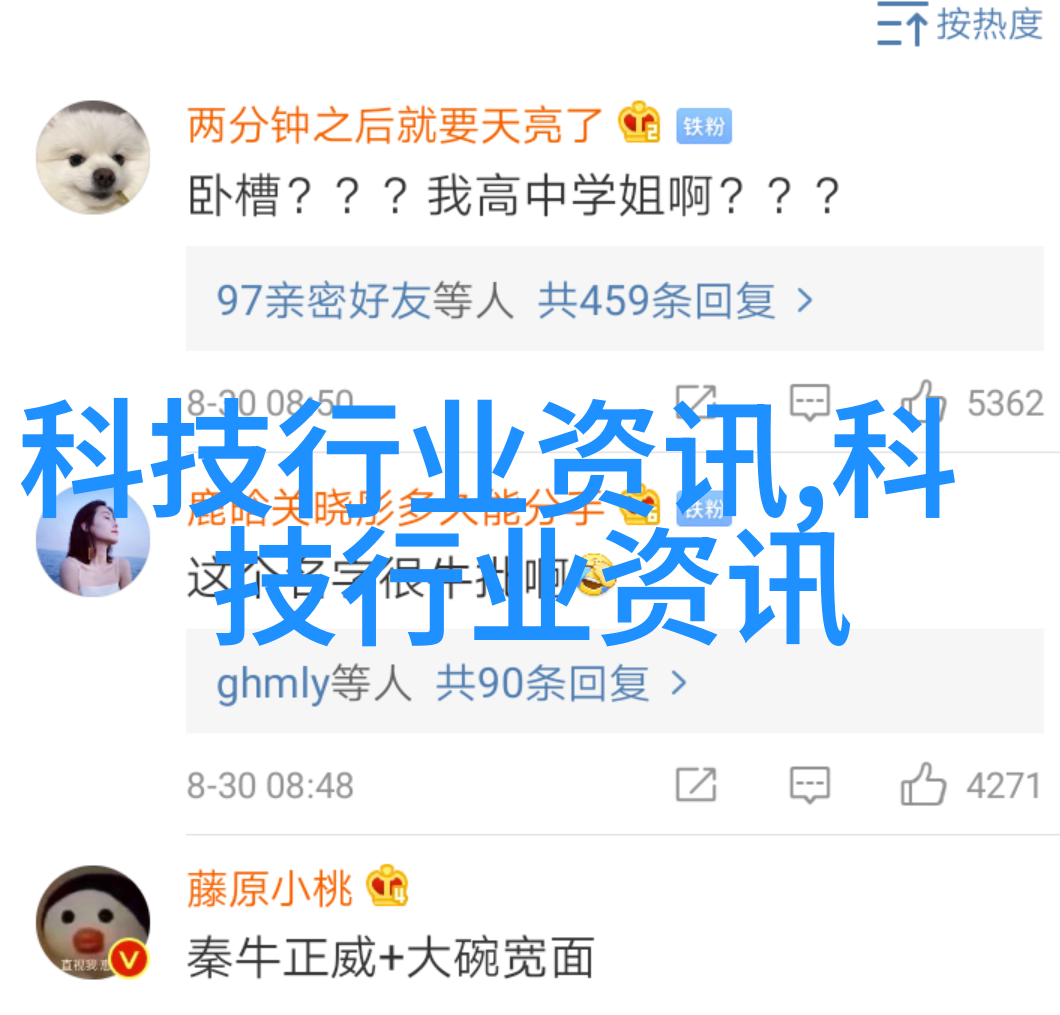
Task: Expand the 共90条回复 replies
Action: click(543, 683)
